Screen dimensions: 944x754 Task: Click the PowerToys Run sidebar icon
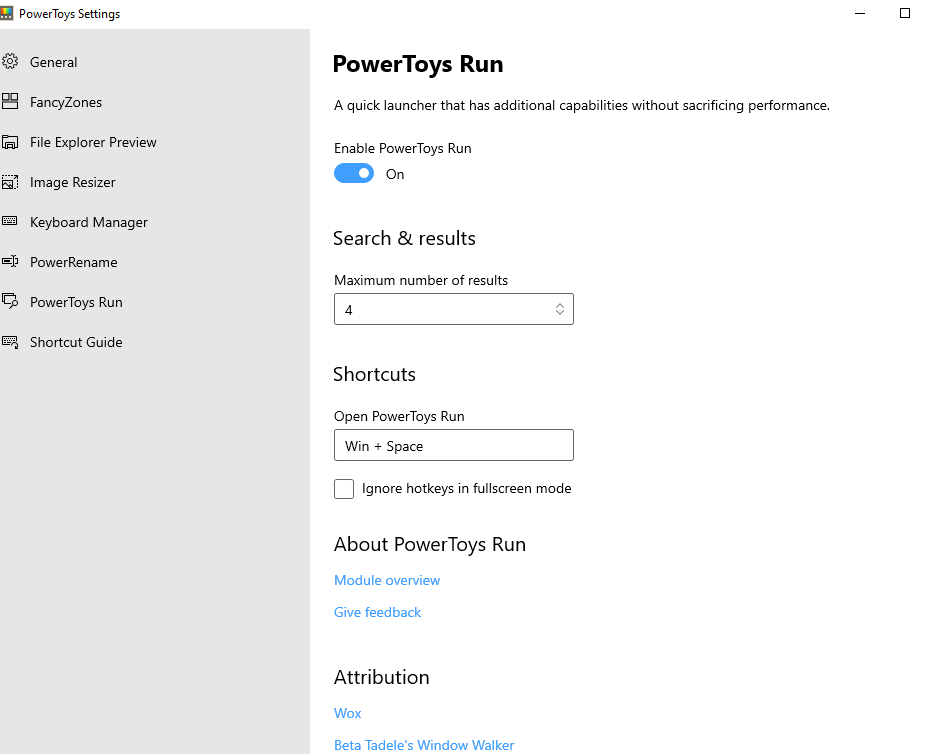coord(10,301)
